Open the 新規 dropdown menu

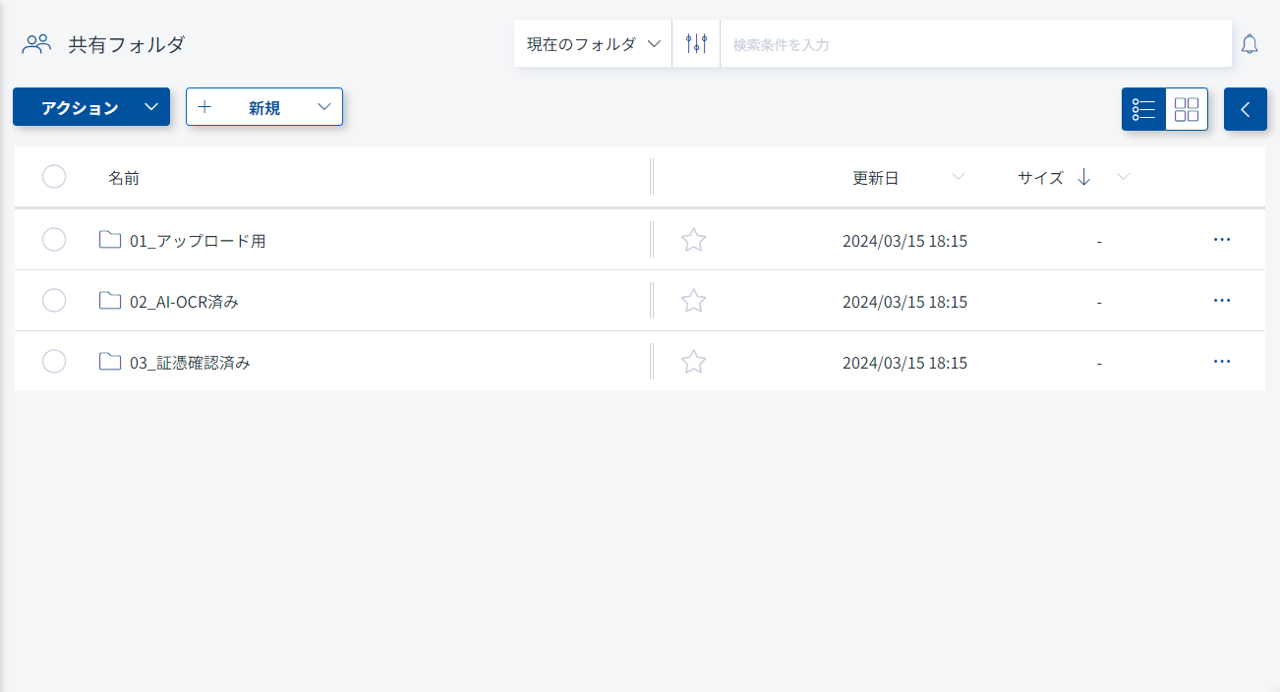[264, 107]
